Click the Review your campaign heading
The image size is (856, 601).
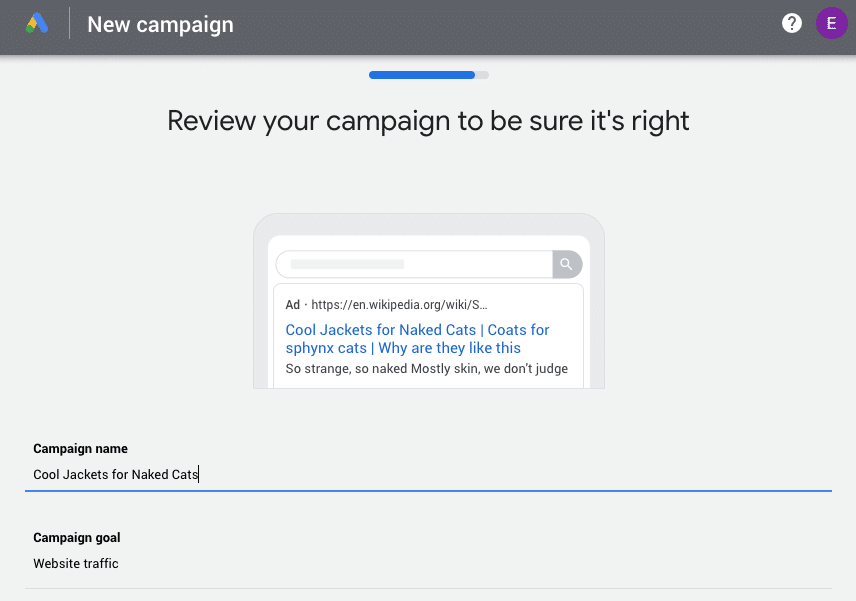(x=428, y=121)
